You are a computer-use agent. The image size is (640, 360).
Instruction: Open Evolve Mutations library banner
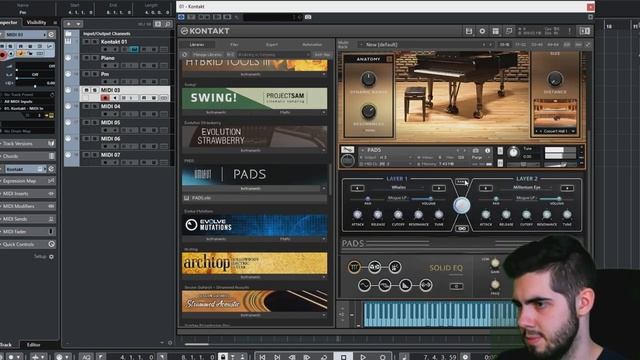(255, 225)
